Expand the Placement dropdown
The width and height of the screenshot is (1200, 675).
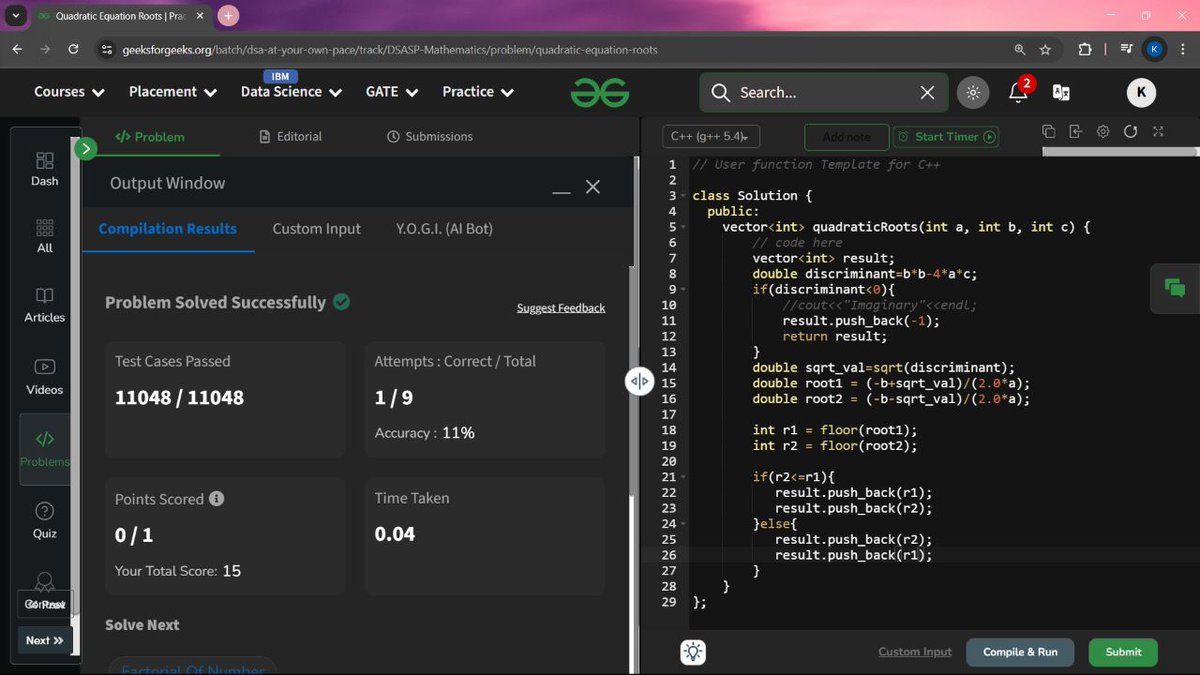pyautogui.click(x=173, y=91)
